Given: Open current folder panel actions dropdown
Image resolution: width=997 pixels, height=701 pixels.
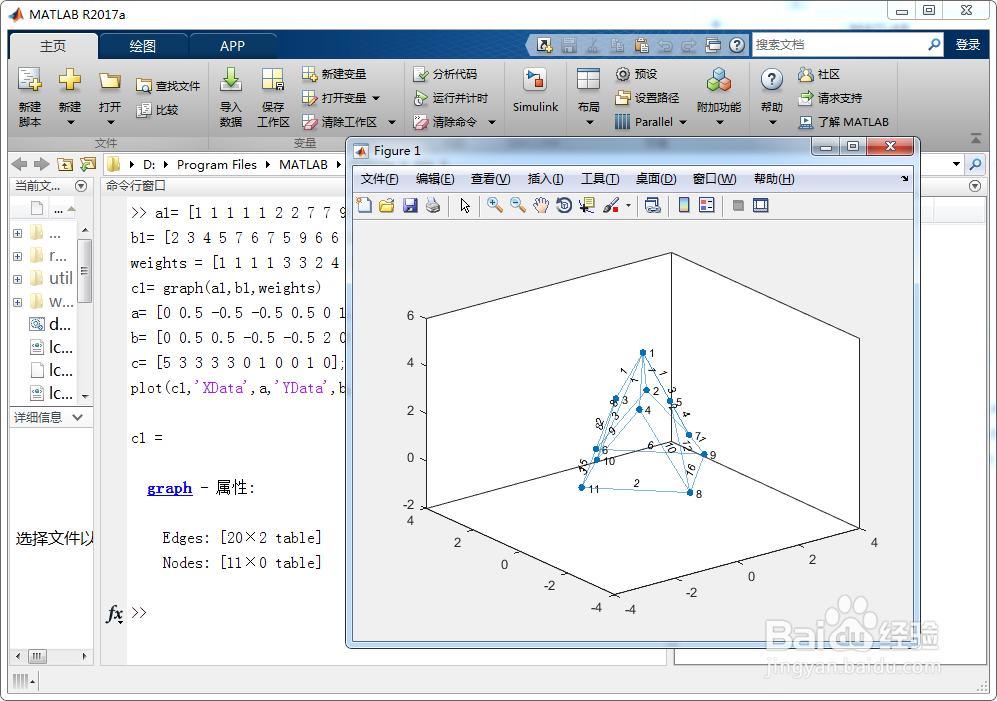Looking at the screenshot, I should (81, 186).
